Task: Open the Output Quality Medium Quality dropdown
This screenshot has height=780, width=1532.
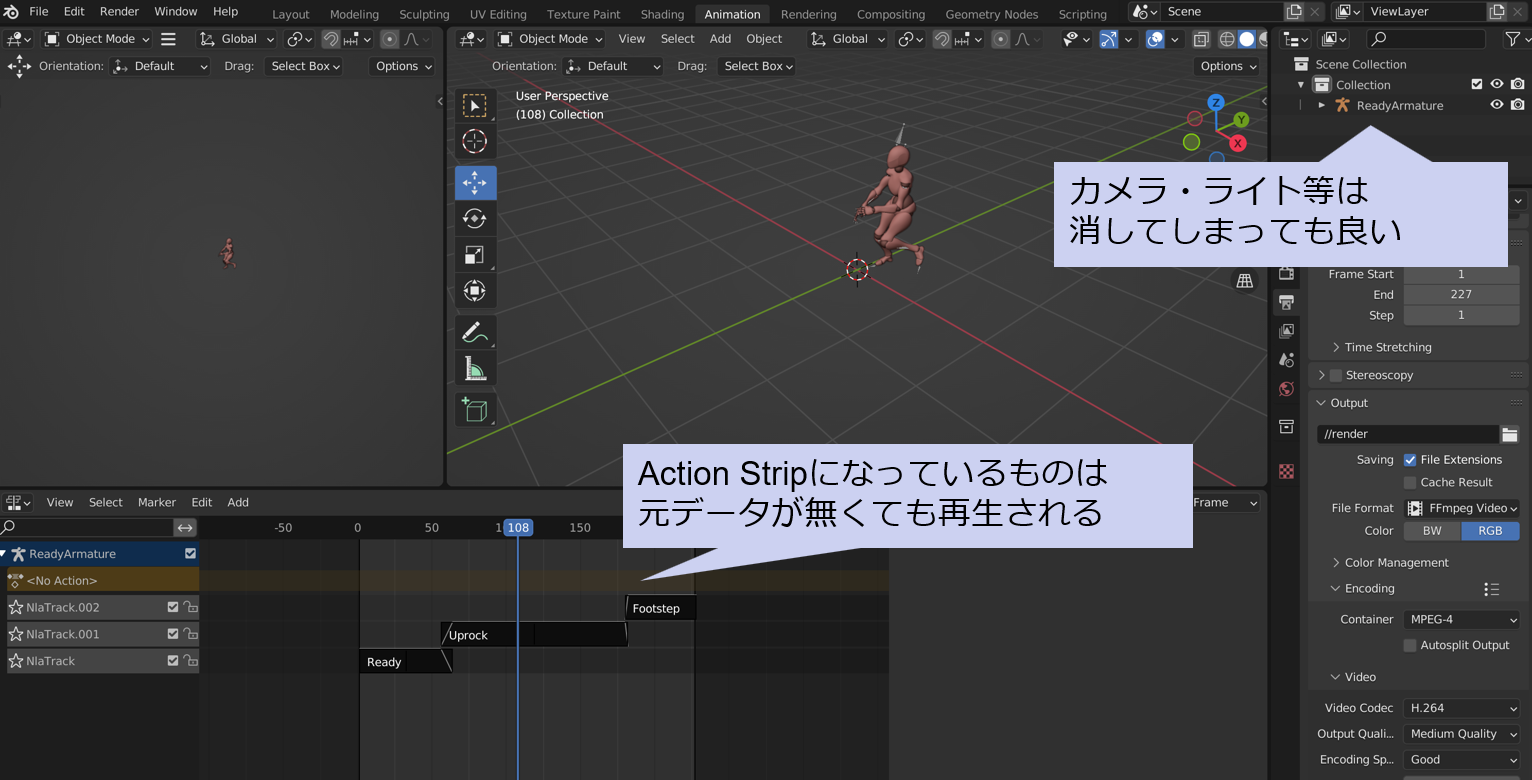Action: point(1462,734)
